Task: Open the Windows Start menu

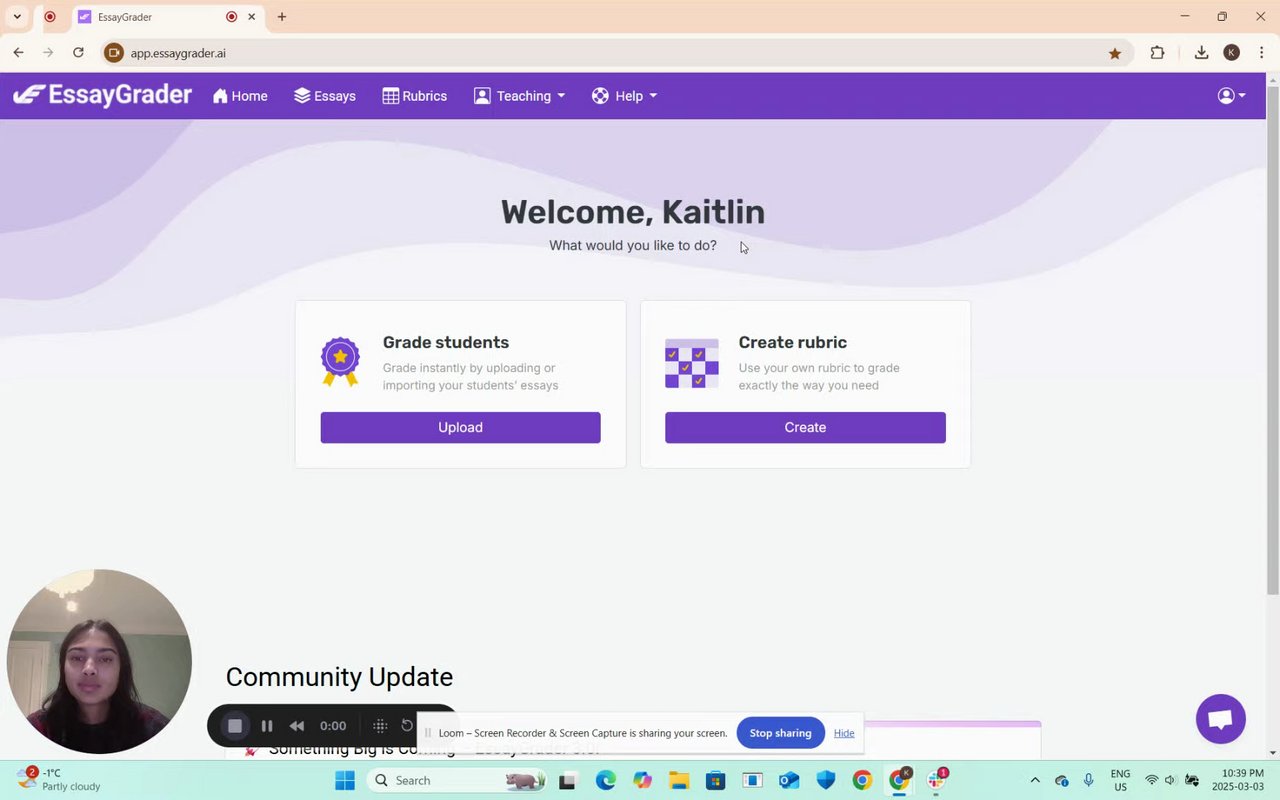Action: click(x=345, y=780)
